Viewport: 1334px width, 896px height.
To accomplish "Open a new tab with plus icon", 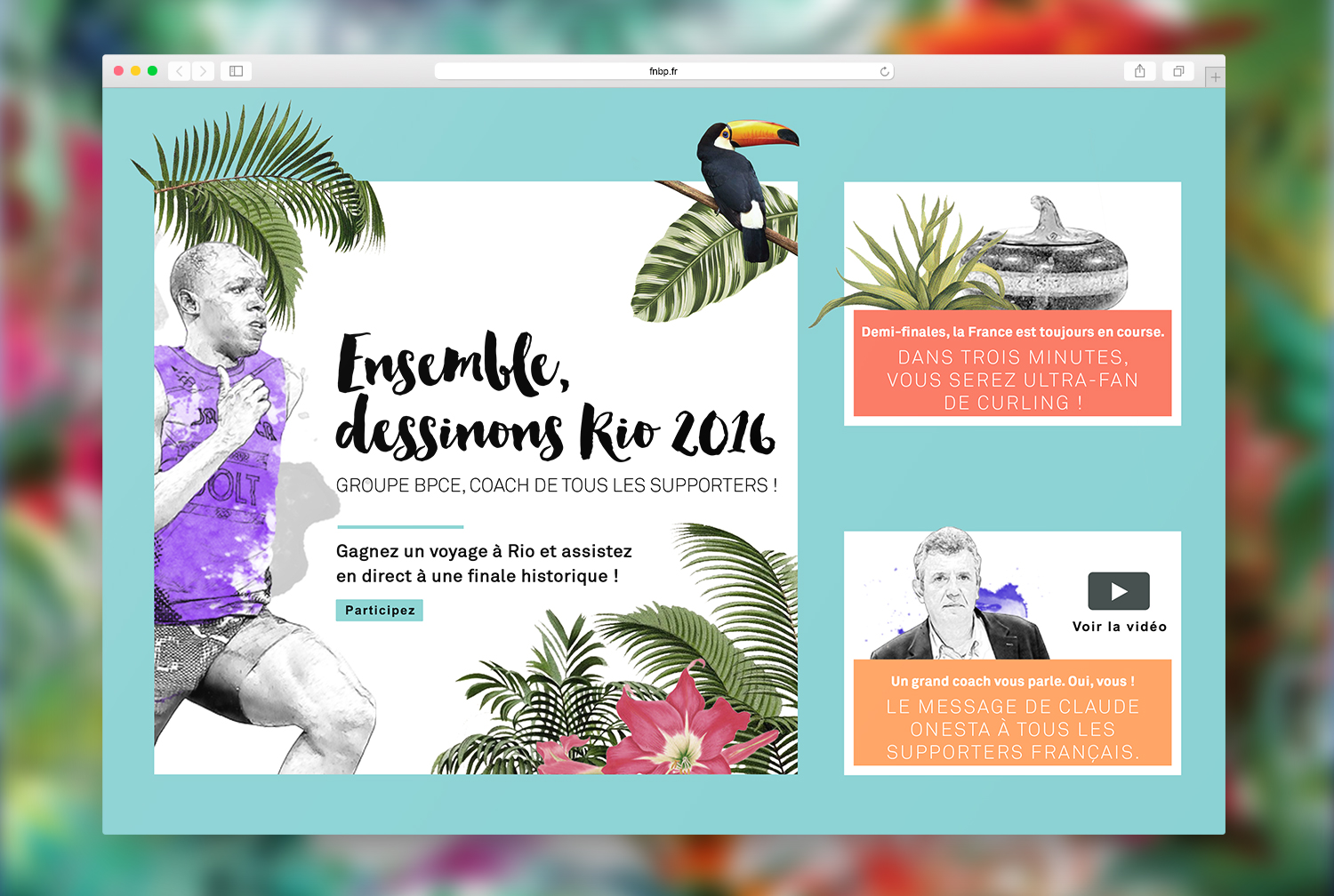I will [1215, 77].
